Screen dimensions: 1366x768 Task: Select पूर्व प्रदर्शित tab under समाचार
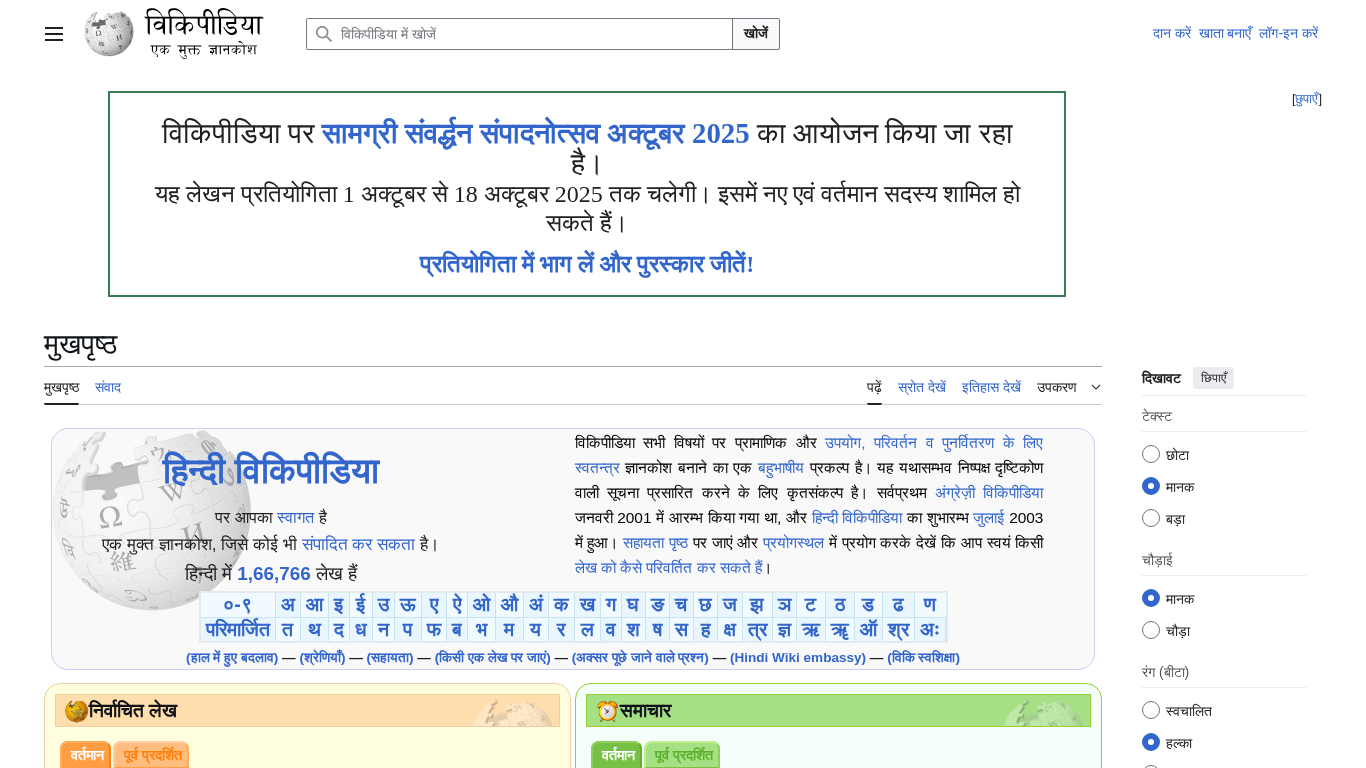683,755
